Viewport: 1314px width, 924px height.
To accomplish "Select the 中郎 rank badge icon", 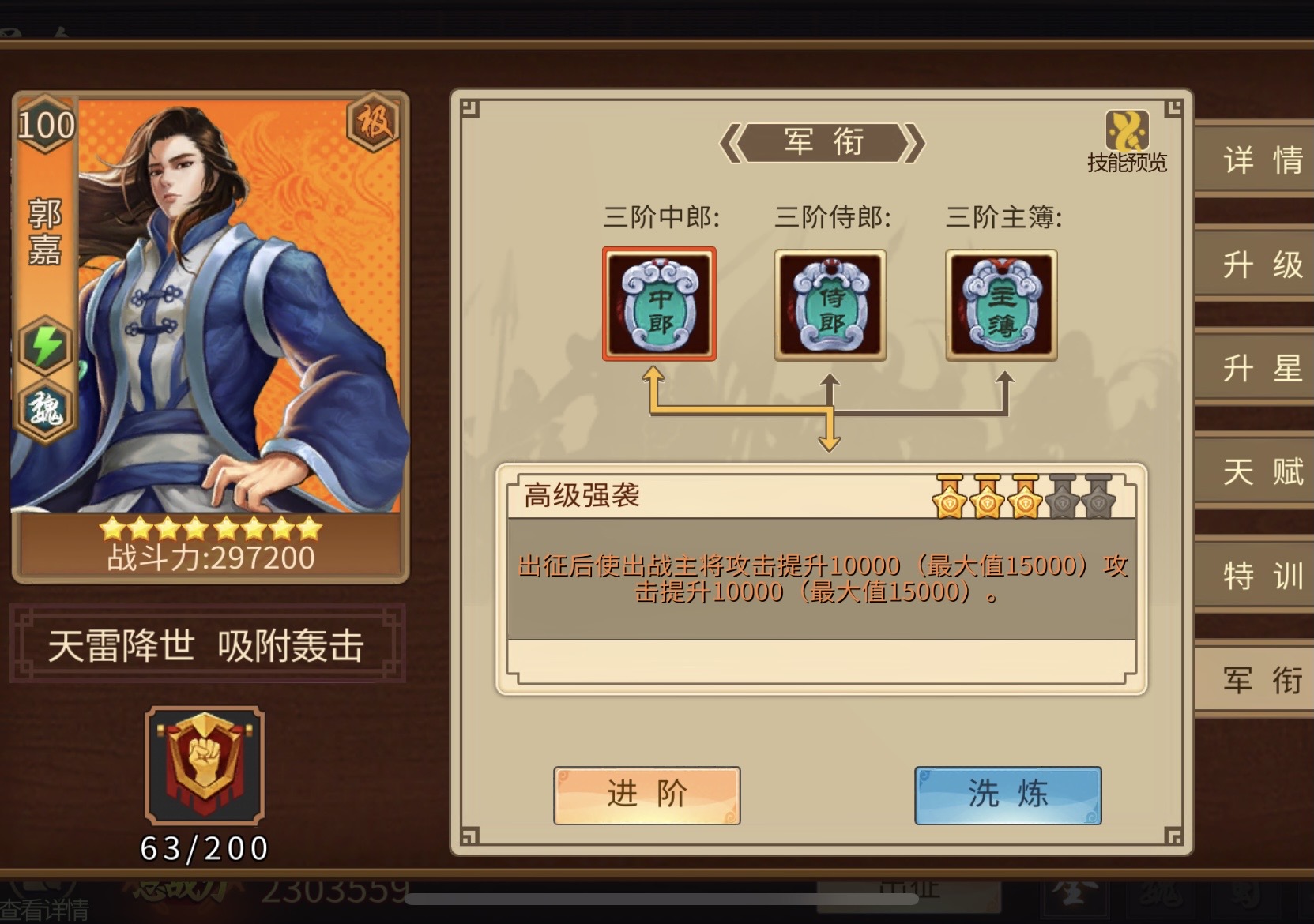I will click(659, 304).
